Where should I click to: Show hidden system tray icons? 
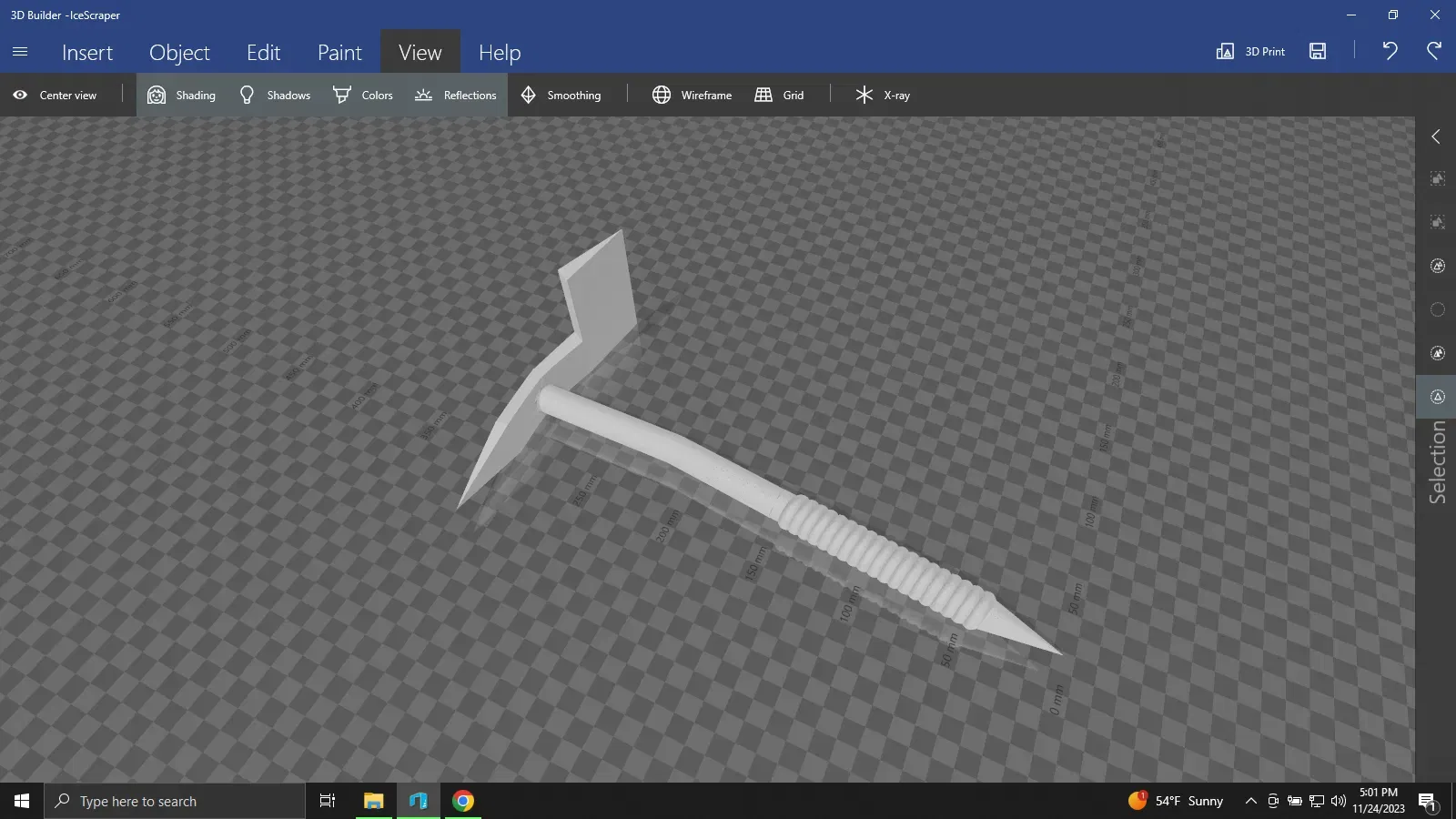[x=1251, y=801]
